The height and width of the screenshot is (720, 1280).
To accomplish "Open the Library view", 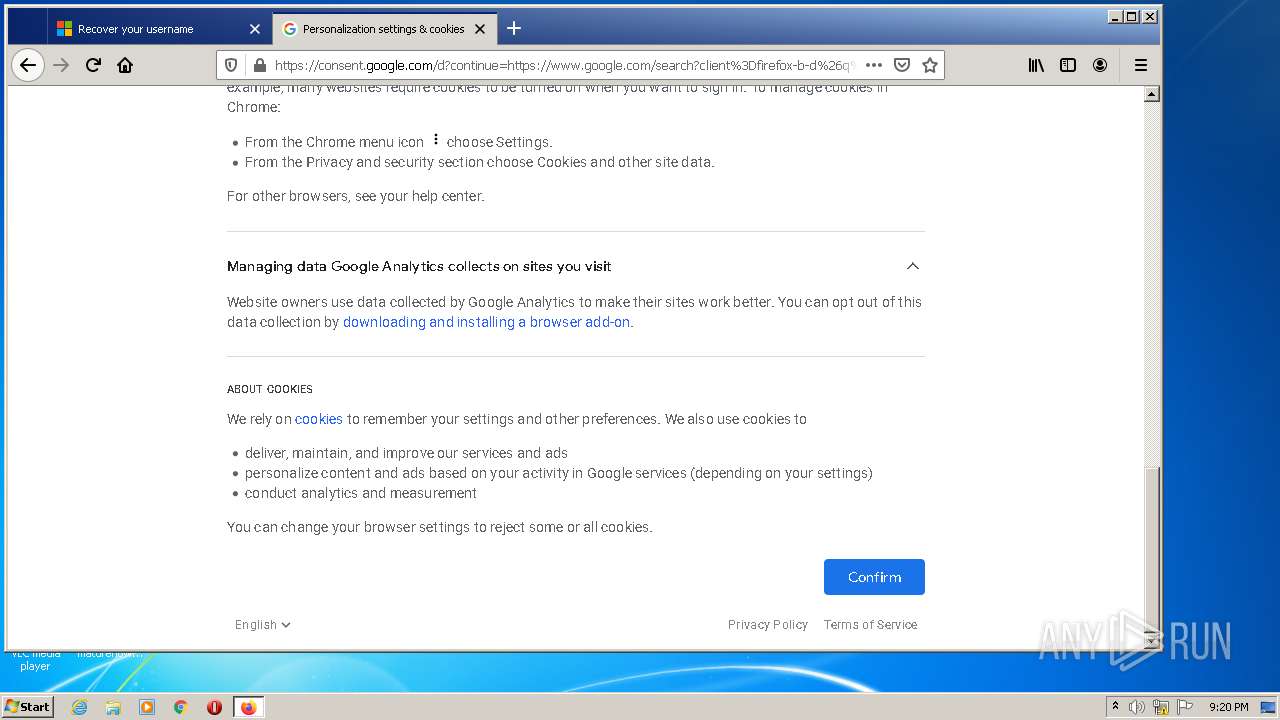I will click(1036, 65).
